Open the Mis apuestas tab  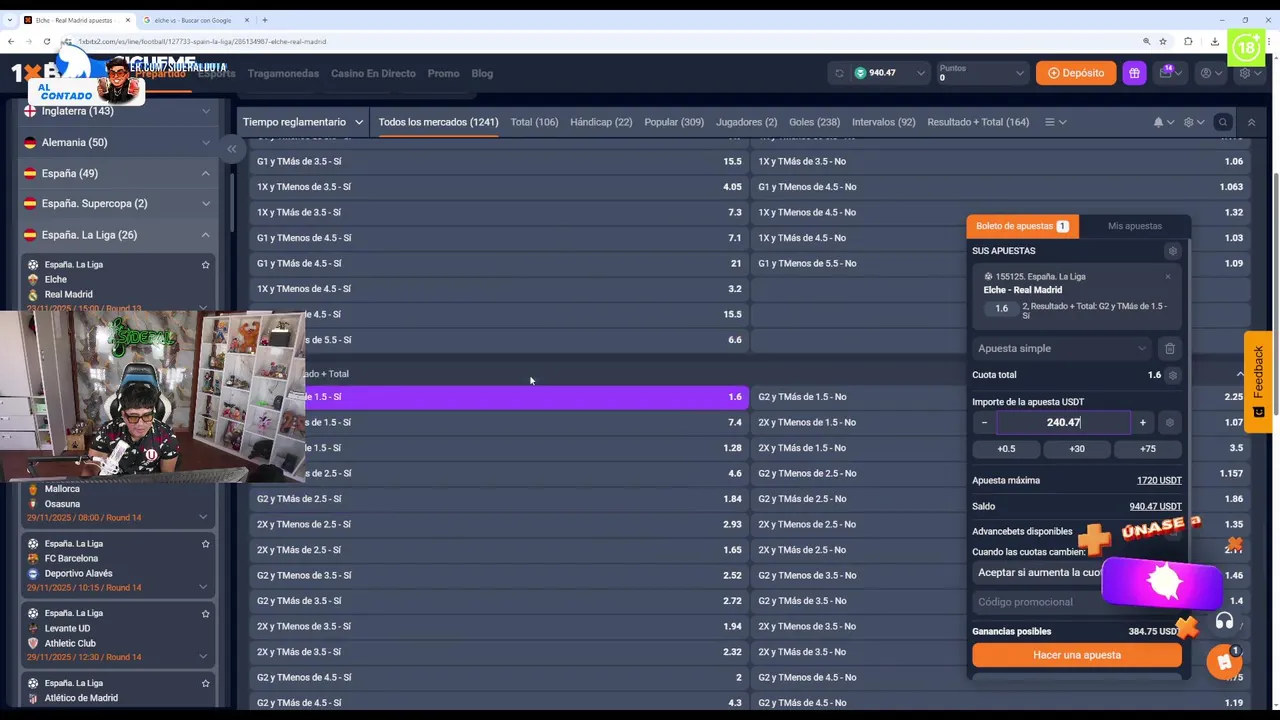[1135, 226]
